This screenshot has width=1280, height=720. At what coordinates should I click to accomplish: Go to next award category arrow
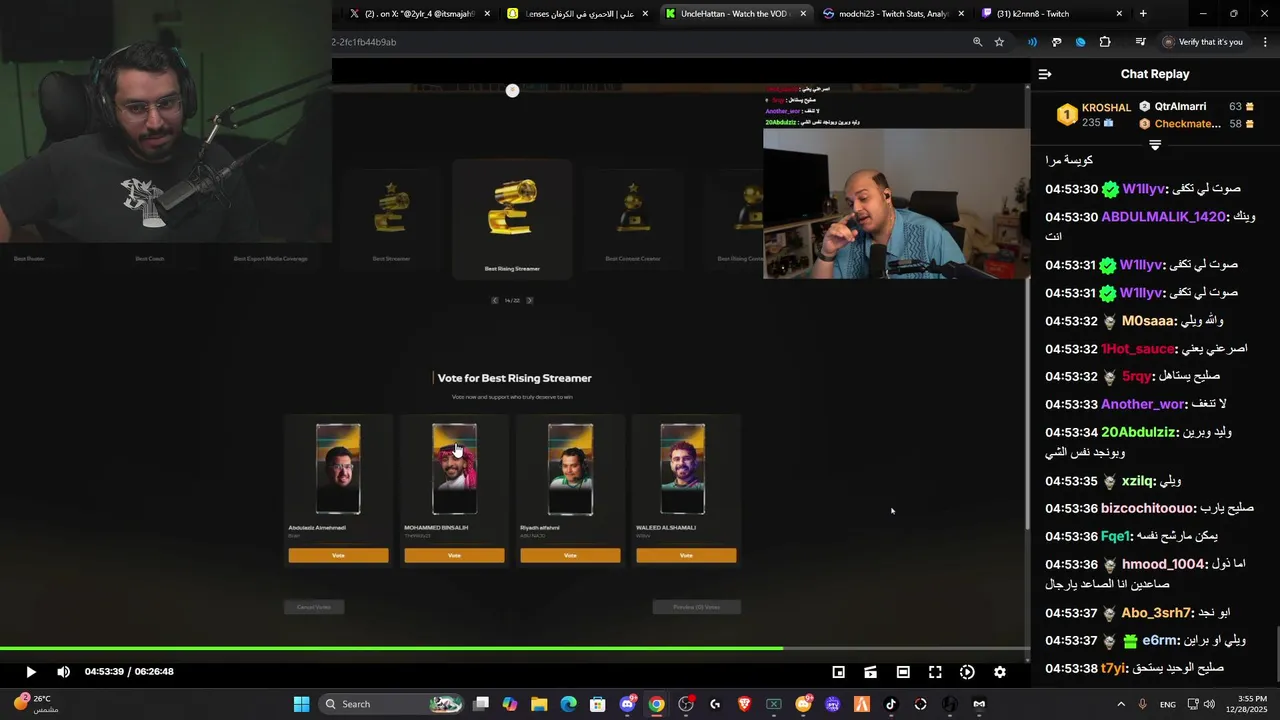coord(529,300)
